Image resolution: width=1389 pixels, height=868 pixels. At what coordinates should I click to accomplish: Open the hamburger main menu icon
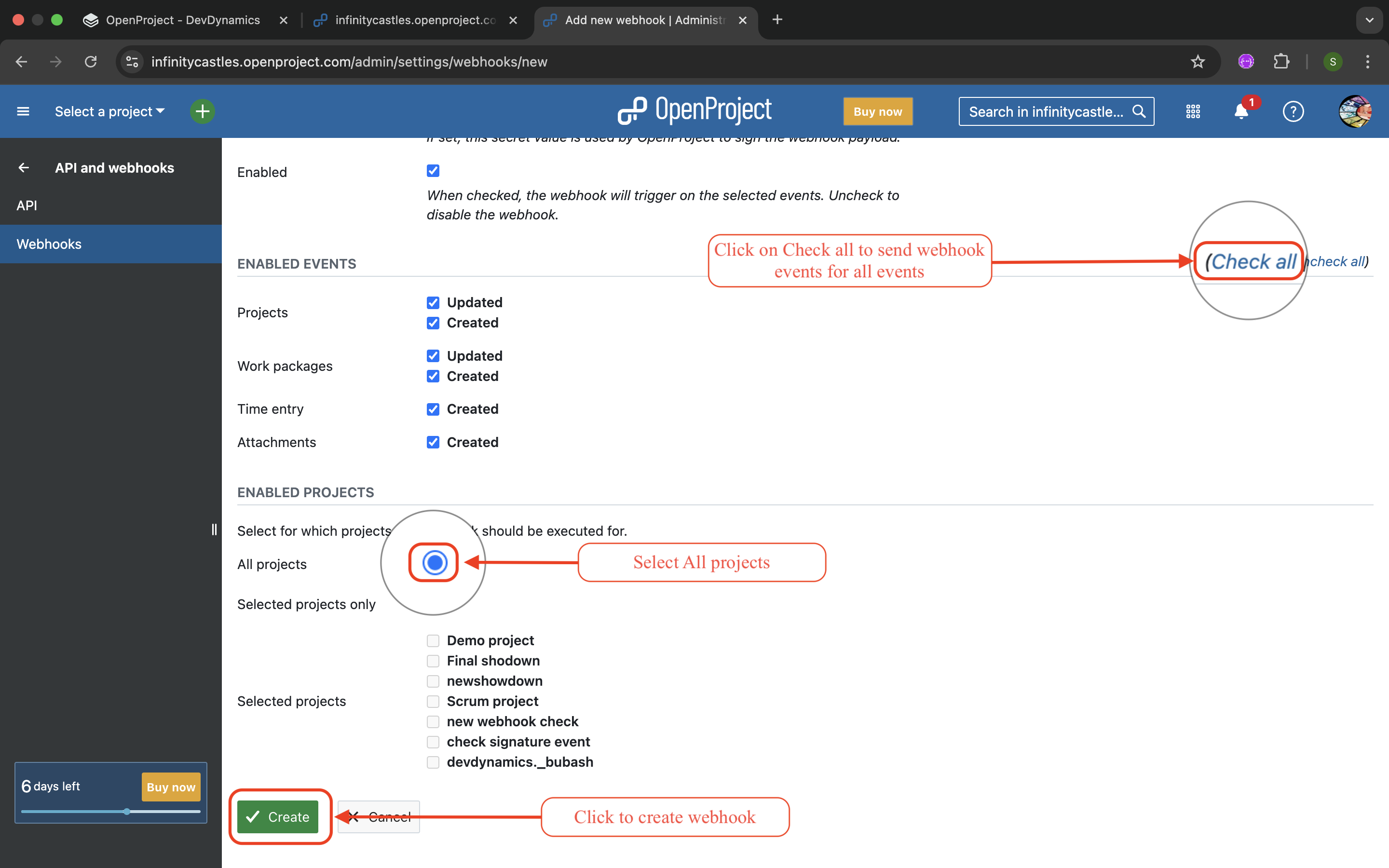tap(23, 111)
